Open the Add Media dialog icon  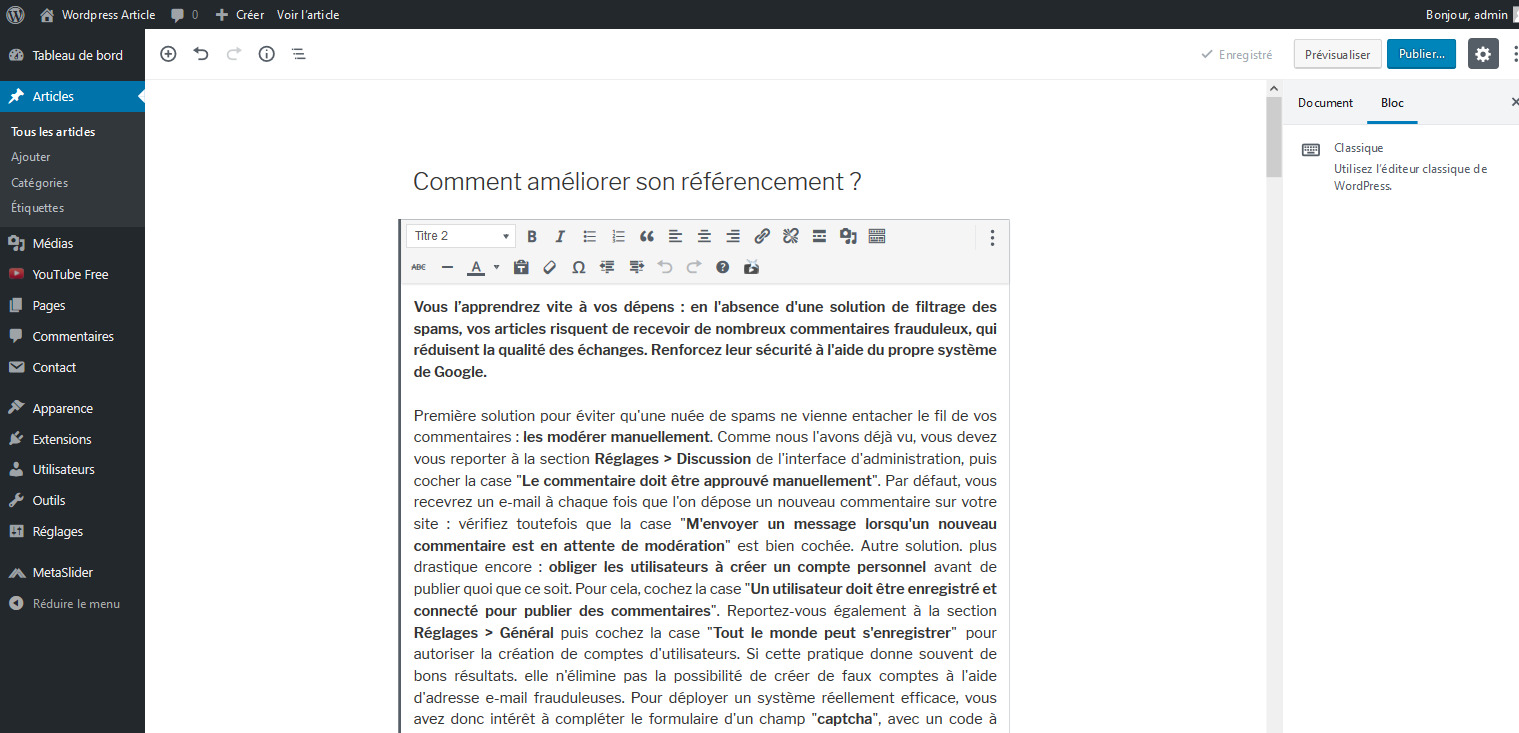pyautogui.click(x=848, y=236)
